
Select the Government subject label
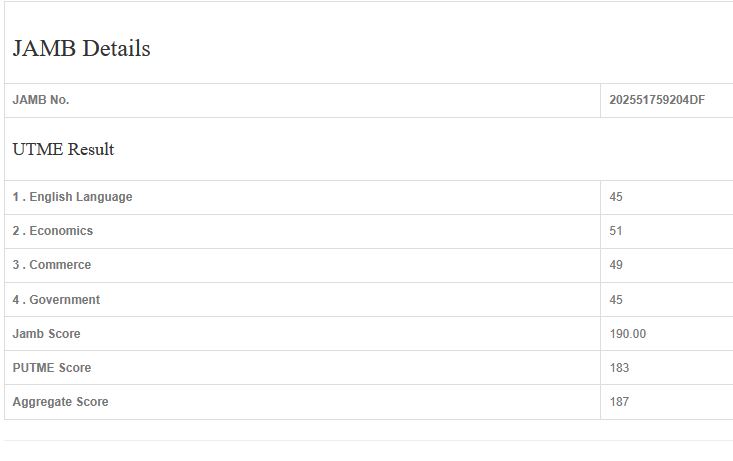click(64, 300)
